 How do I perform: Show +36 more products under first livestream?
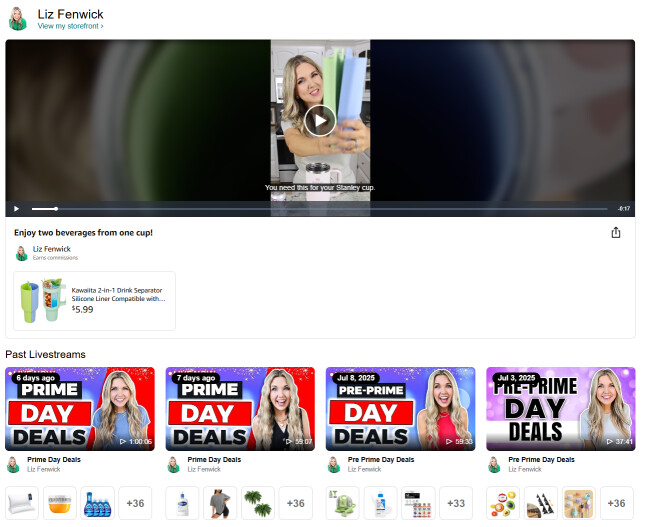135,503
